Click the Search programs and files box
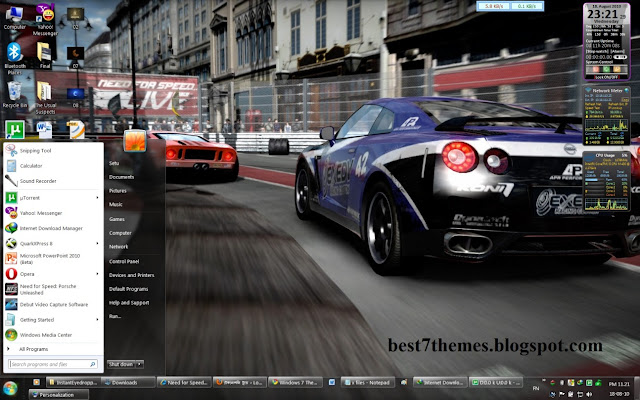 click(x=53, y=364)
